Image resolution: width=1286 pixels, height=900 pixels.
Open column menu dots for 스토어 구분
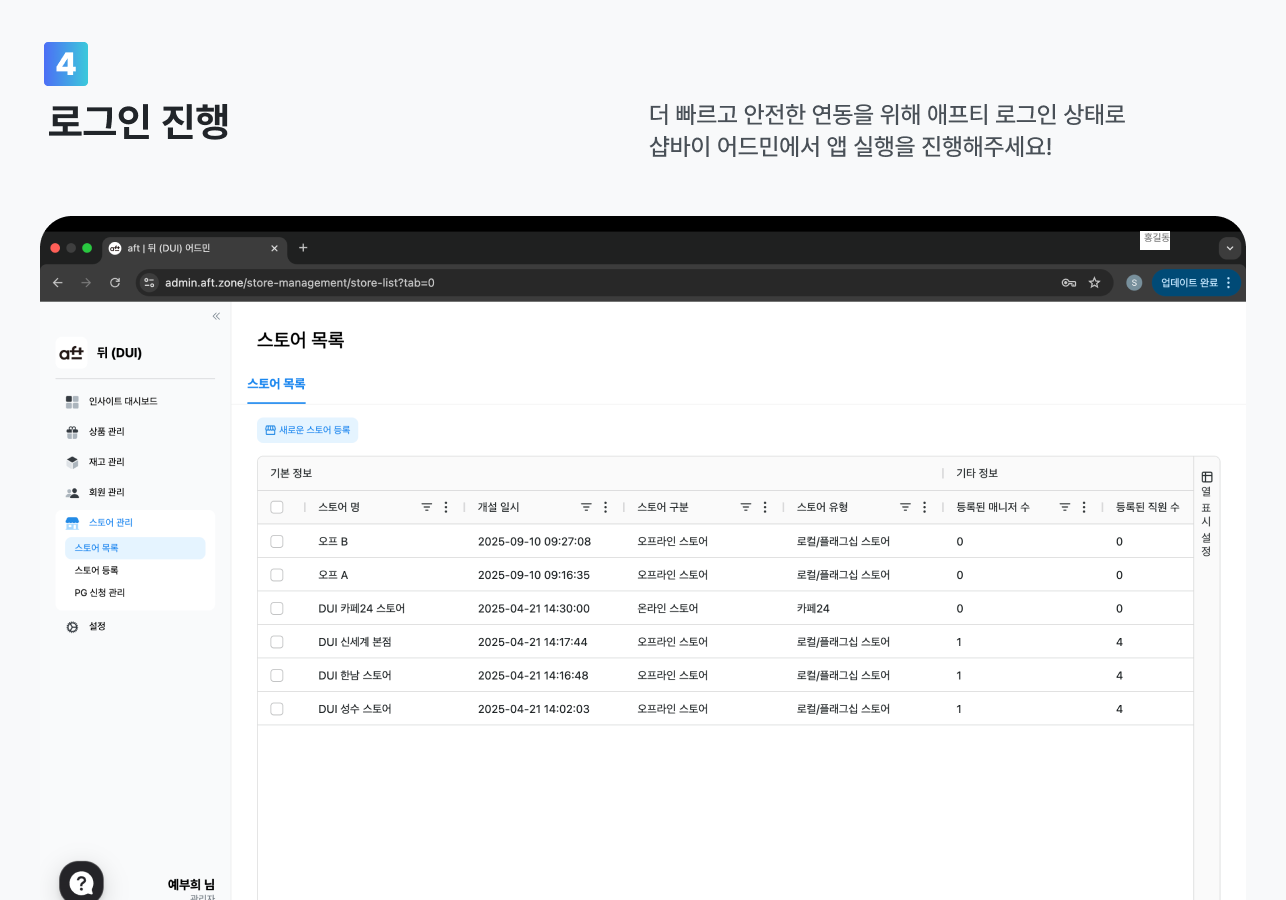coord(765,507)
